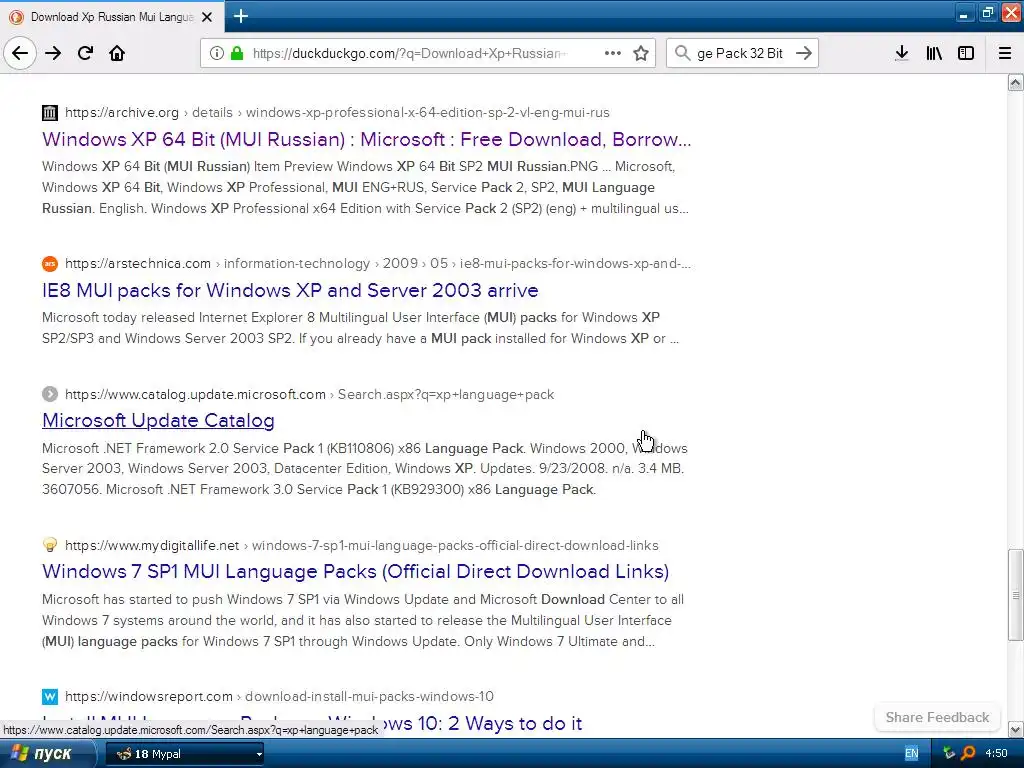Click the windowsreport W favicon
The width and height of the screenshot is (1024, 768).
click(50, 696)
